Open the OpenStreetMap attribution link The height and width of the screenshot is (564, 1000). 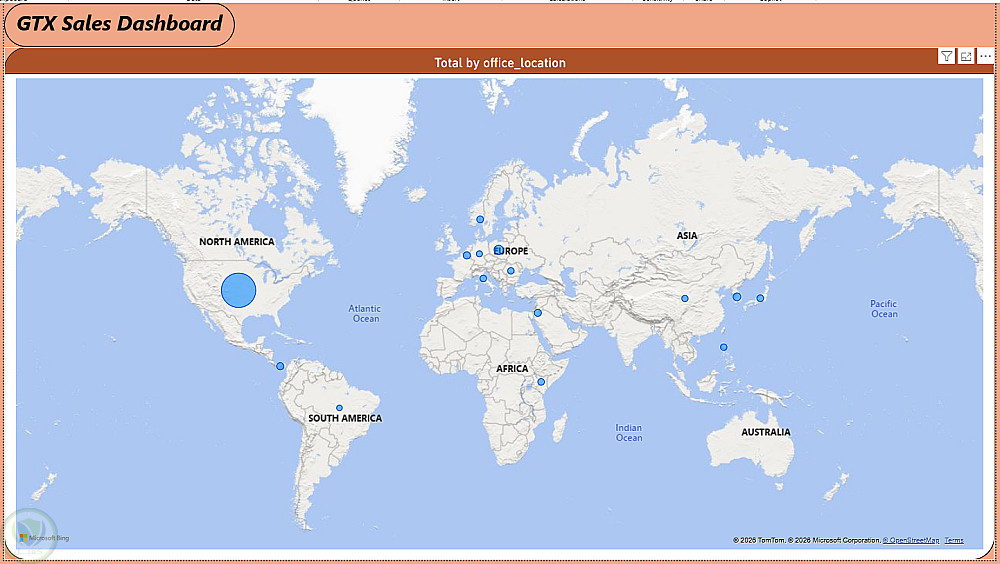[911, 540]
